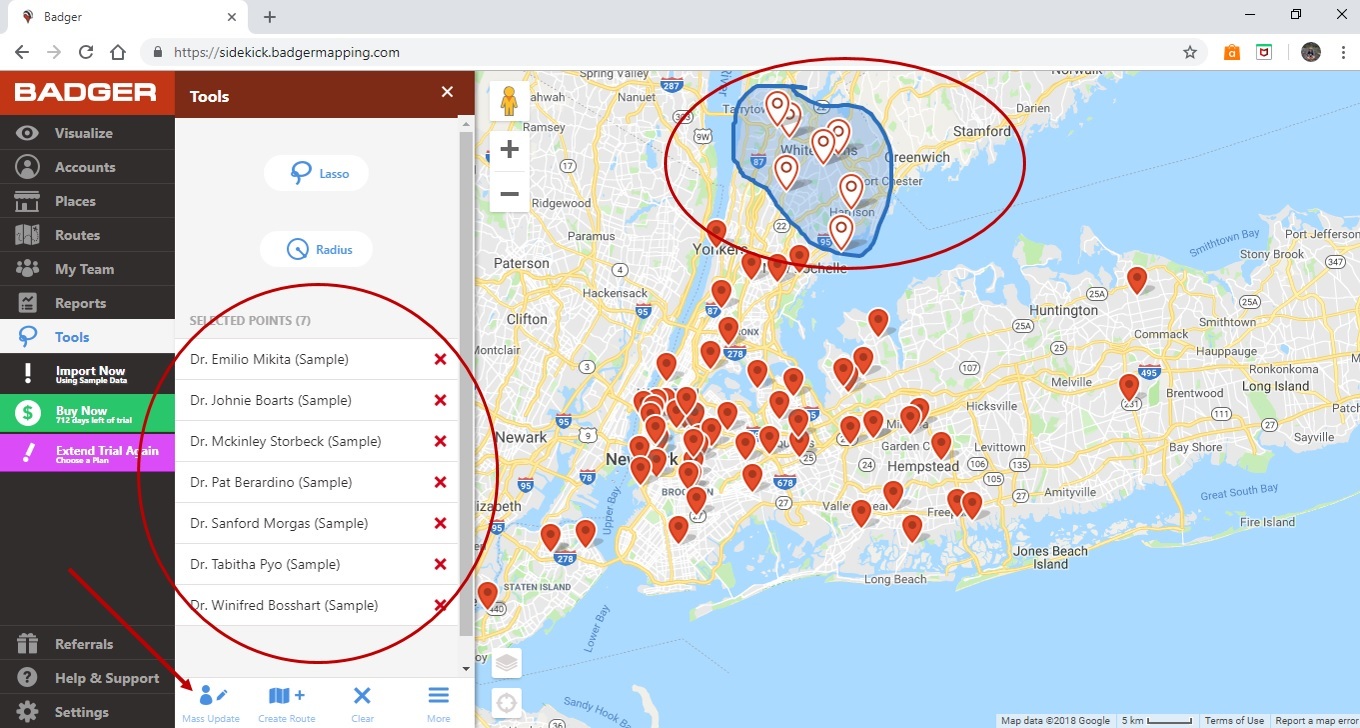
Task: Clear the selected points
Action: click(362, 703)
